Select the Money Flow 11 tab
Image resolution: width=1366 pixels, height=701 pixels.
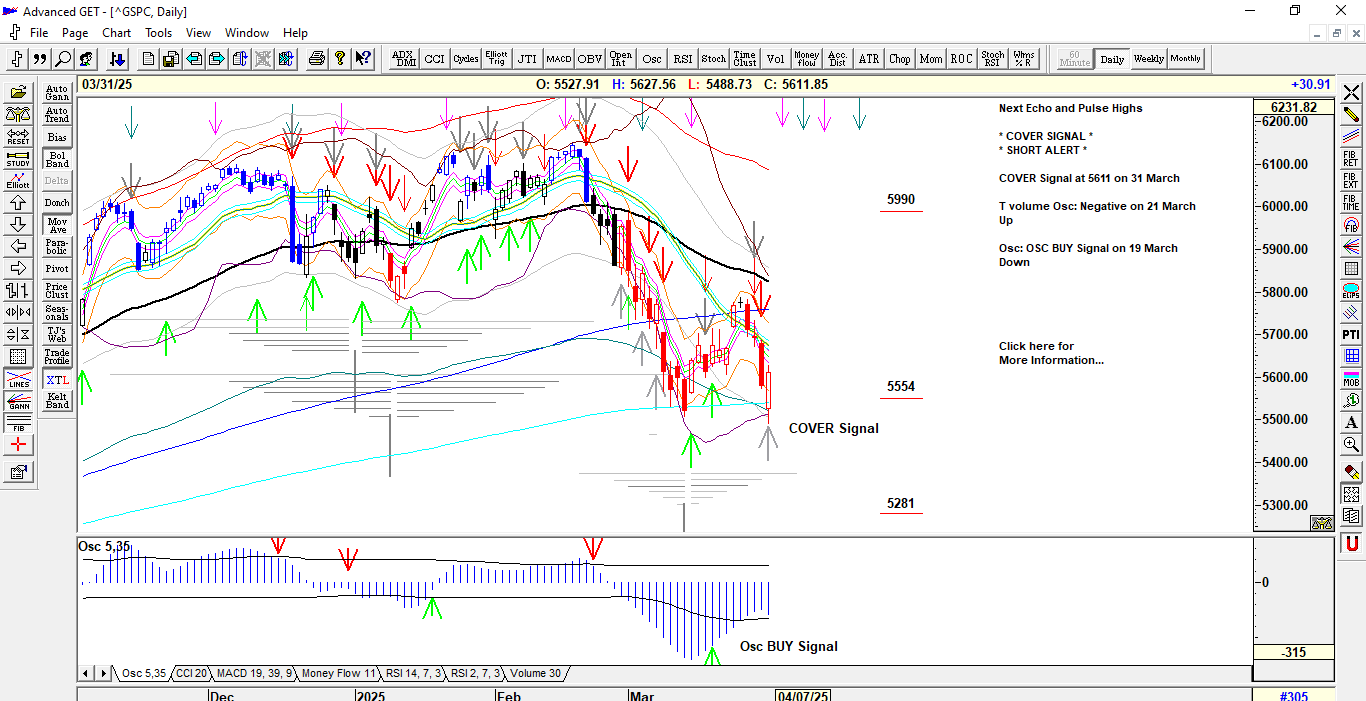[338, 673]
